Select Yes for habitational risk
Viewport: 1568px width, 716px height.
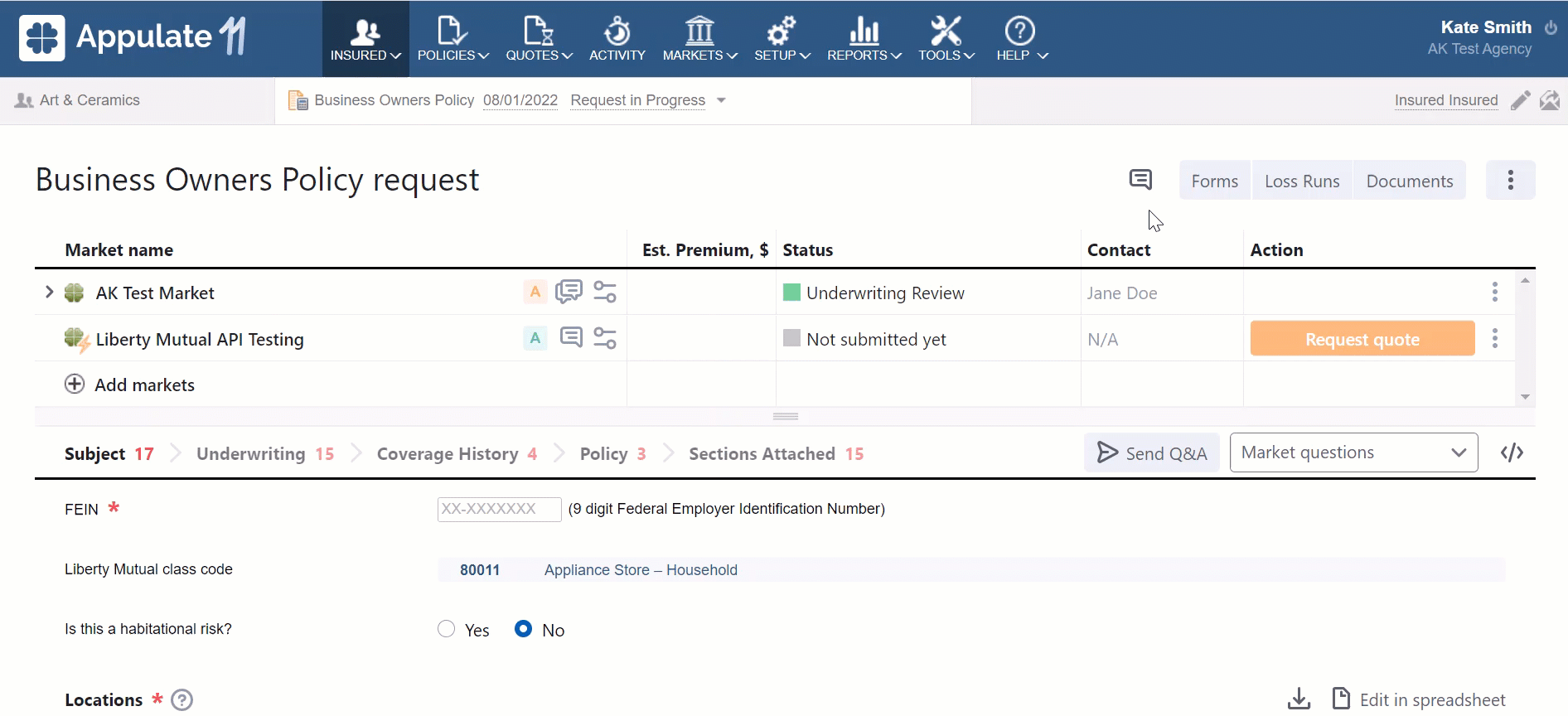(447, 629)
